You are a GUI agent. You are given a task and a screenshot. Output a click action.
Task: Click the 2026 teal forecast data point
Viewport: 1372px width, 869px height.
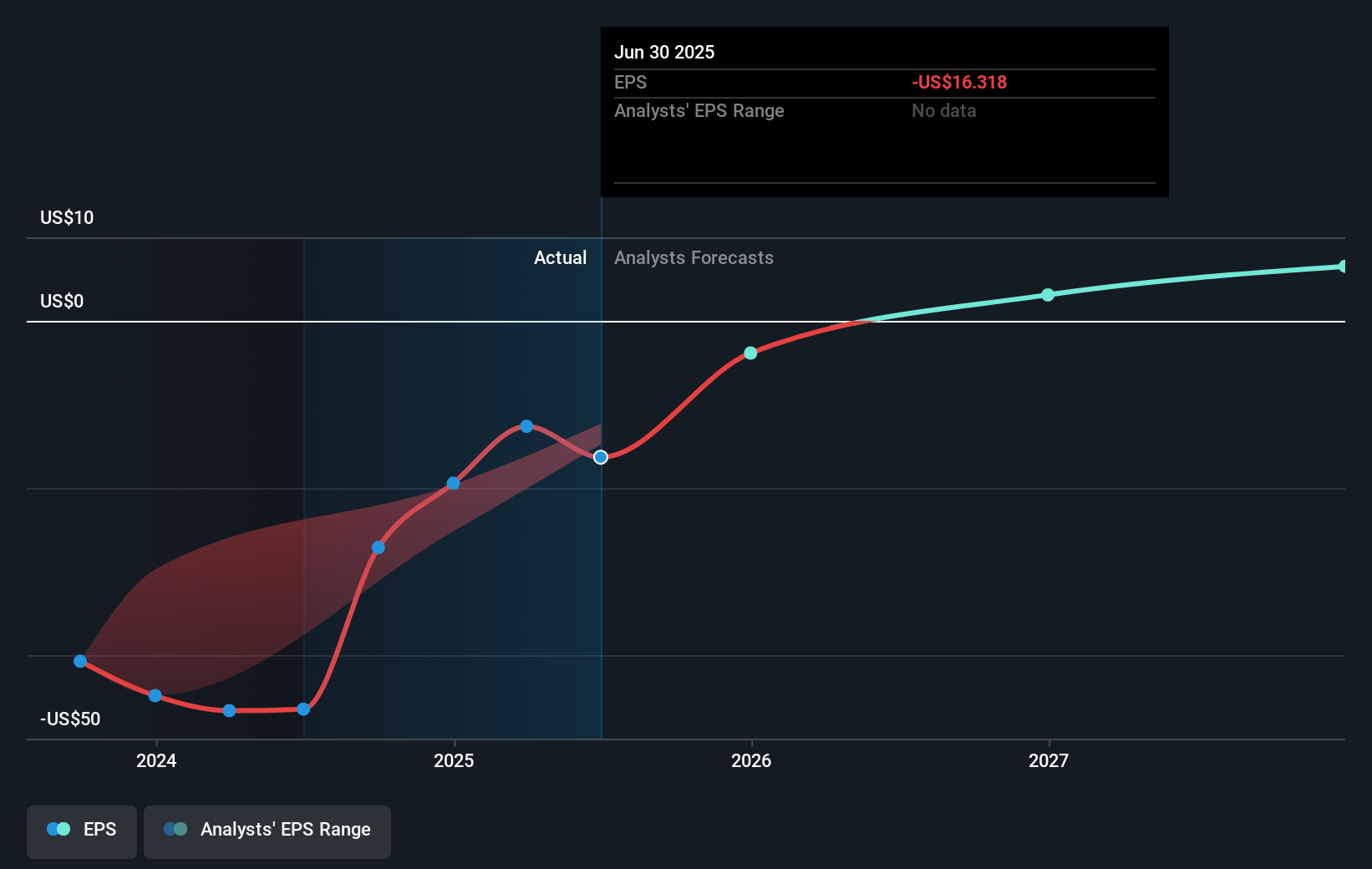click(750, 353)
